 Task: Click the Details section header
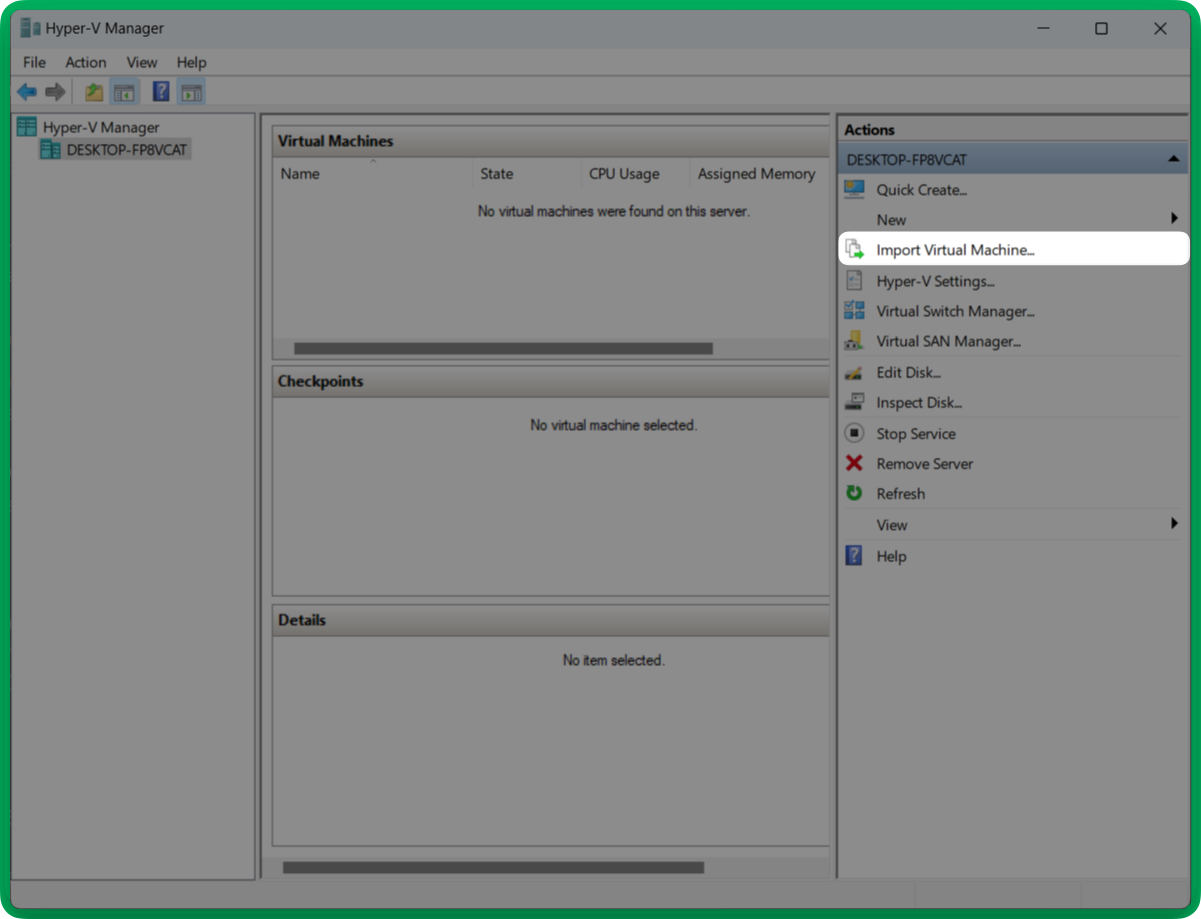pos(550,620)
